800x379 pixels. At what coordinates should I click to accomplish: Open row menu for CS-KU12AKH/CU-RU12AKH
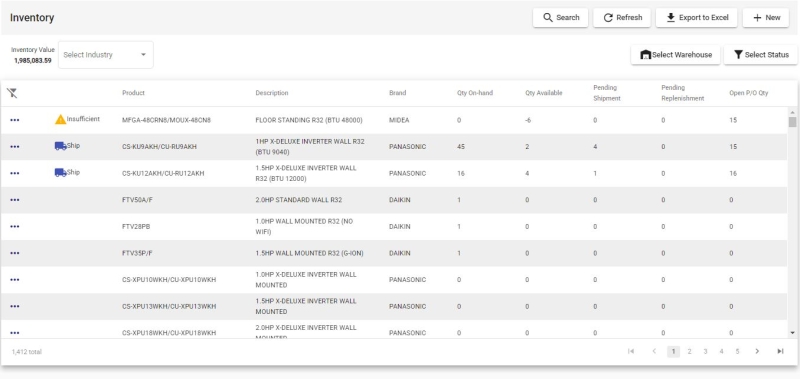click(15, 173)
